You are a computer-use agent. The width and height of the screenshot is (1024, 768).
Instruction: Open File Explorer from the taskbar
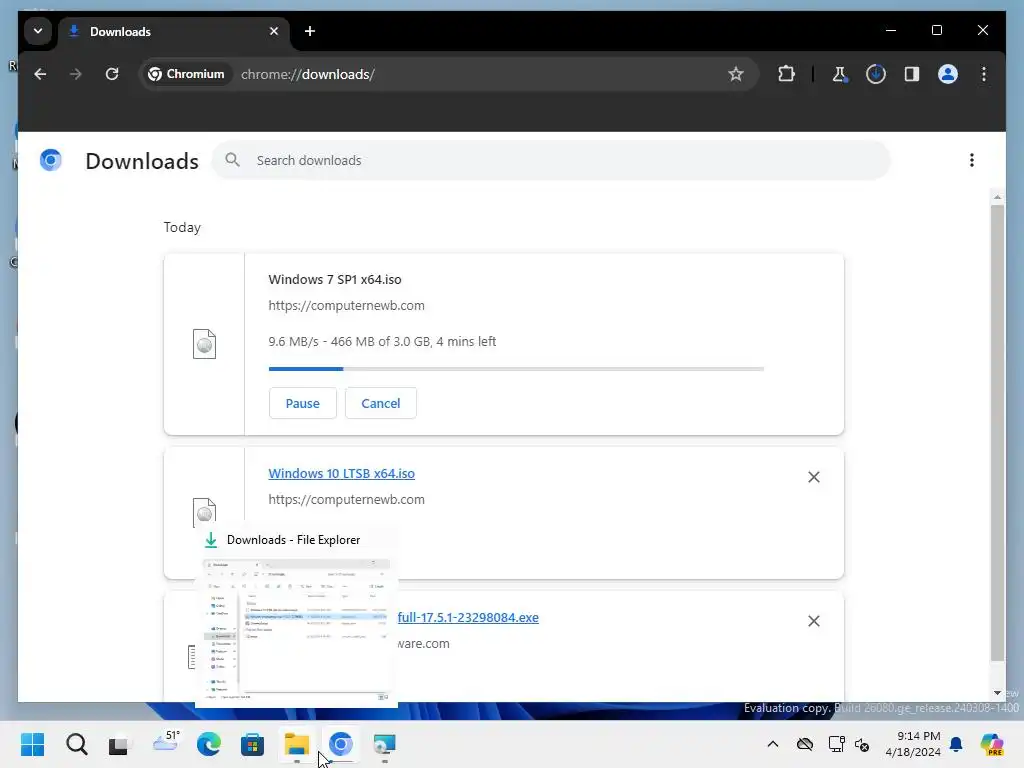pos(296,744)
